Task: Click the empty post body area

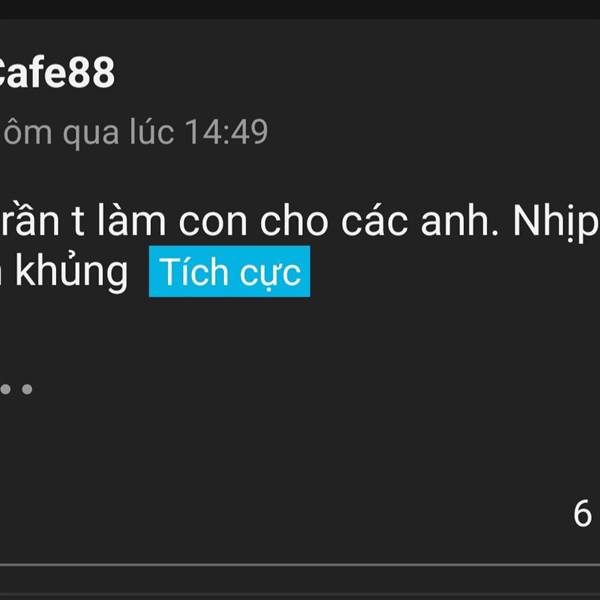Action: pos(300,440)
